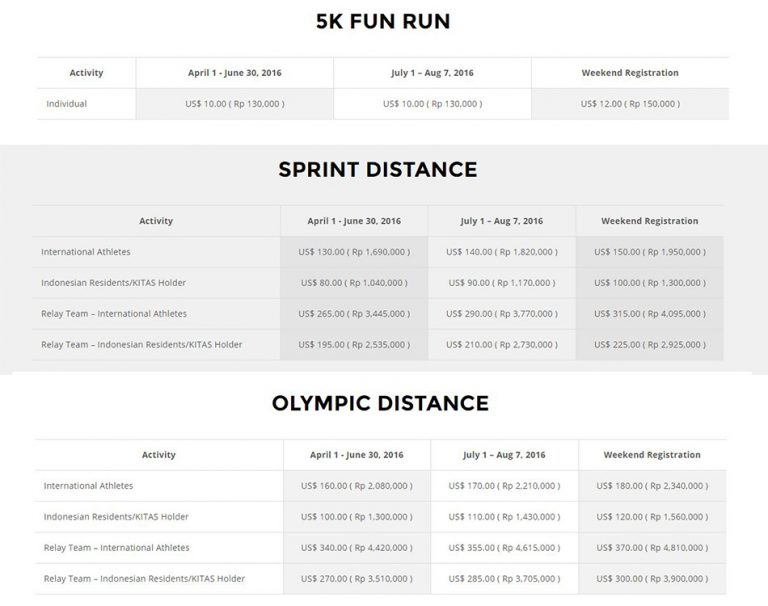Screen dimensions: 768x606
Task: Click the US$ 270.00 Olympic relay price
Action: point(355,579)
